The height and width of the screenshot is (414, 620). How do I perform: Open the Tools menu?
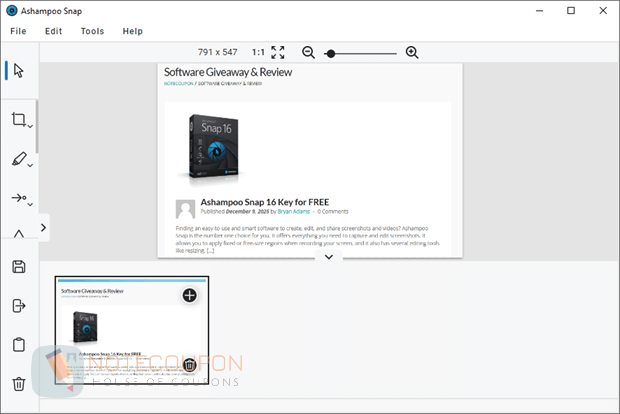92,31
